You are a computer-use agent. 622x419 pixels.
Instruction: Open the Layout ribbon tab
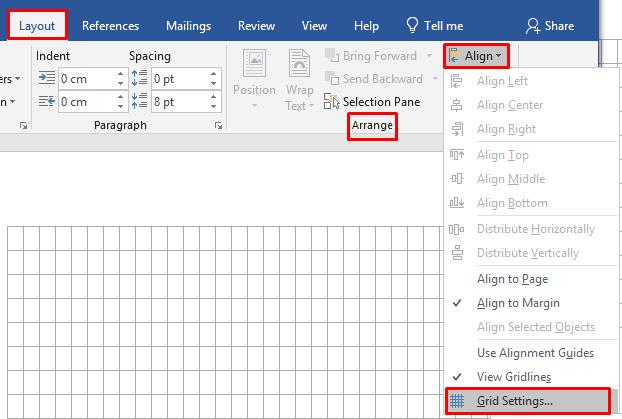(x=37, y=26)
